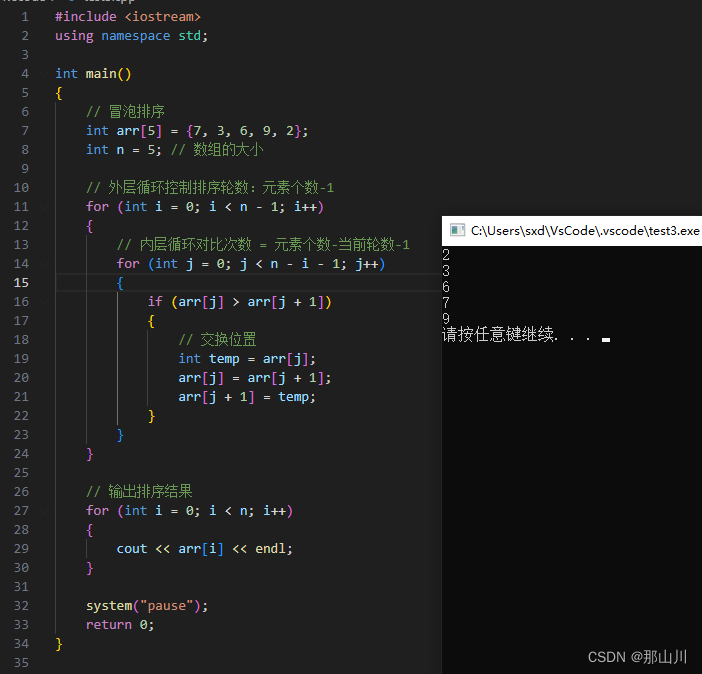Screen dimensions: 702x674
Task: Collapse the fold chevron at line 11 outer for loop
Action: (x=44, y=206)
